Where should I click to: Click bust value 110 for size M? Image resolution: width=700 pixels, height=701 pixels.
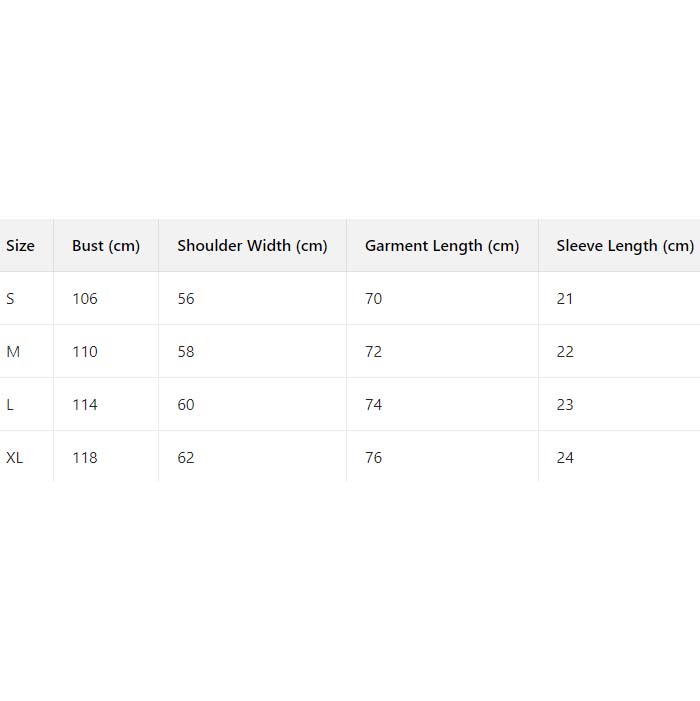(85, 352)
